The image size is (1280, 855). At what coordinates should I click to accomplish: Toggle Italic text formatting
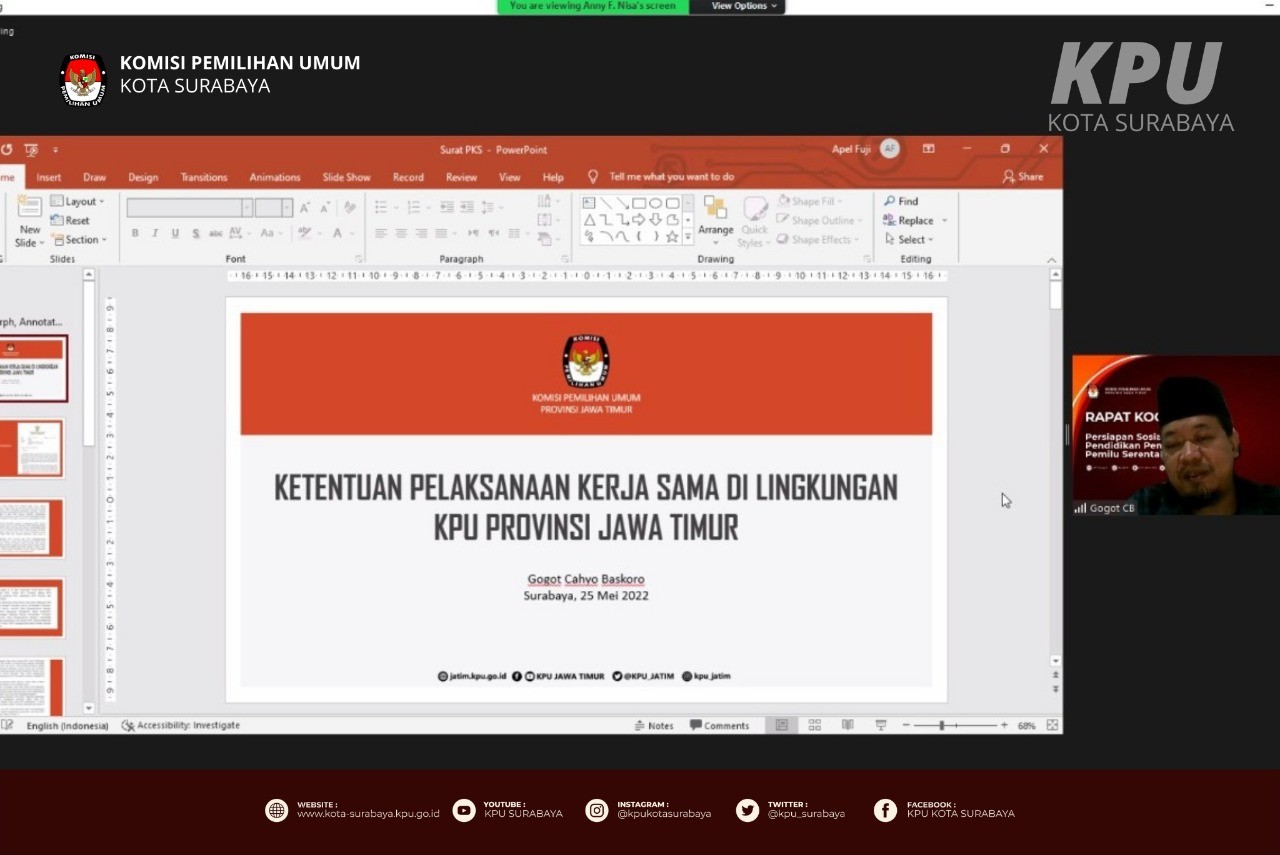[x=155, y=233]
